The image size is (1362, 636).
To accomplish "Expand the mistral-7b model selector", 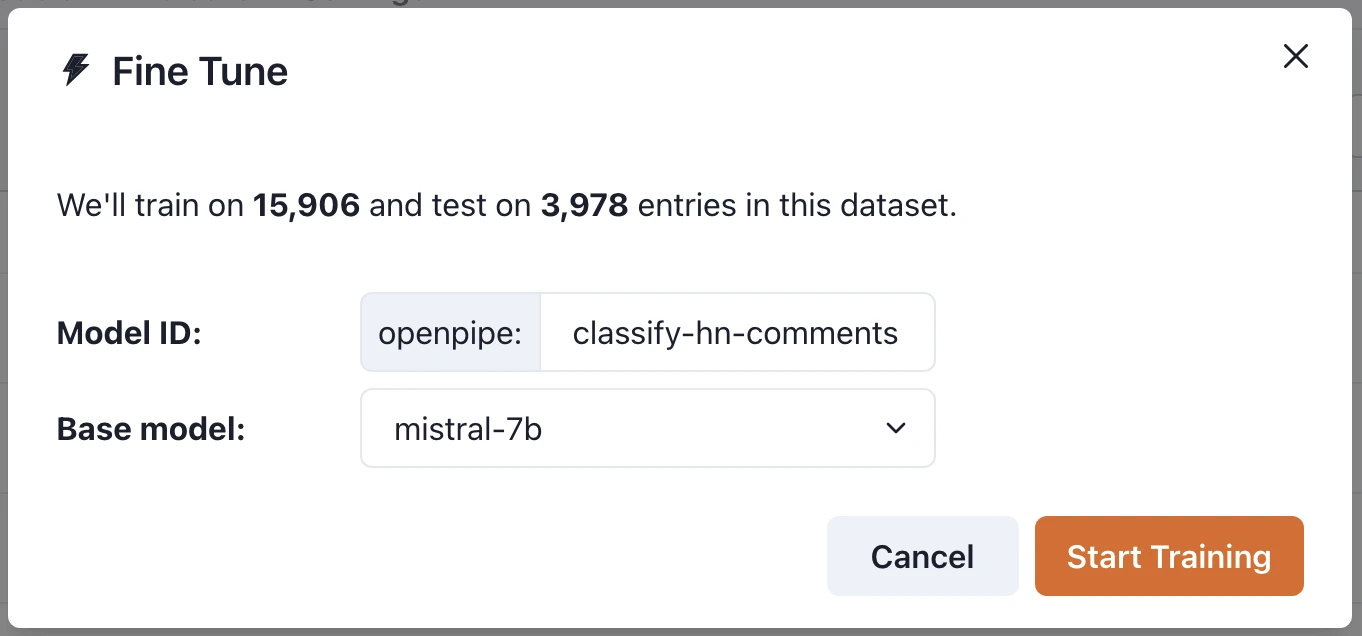I will (x=647, y=428).
